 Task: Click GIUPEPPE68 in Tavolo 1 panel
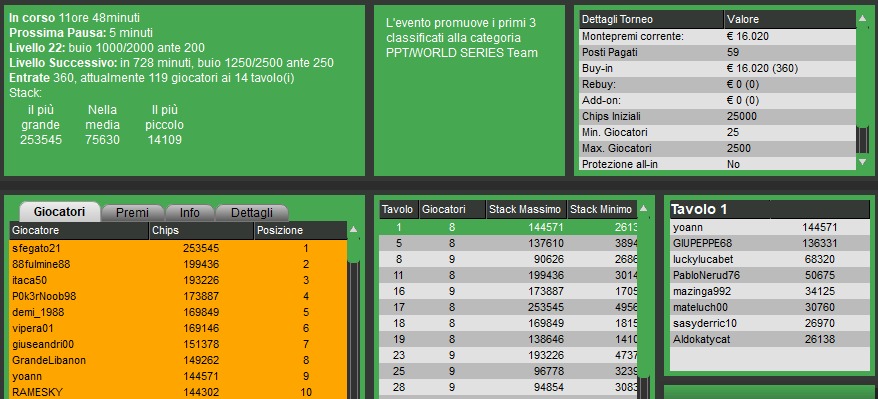click(x=769, y=243)
